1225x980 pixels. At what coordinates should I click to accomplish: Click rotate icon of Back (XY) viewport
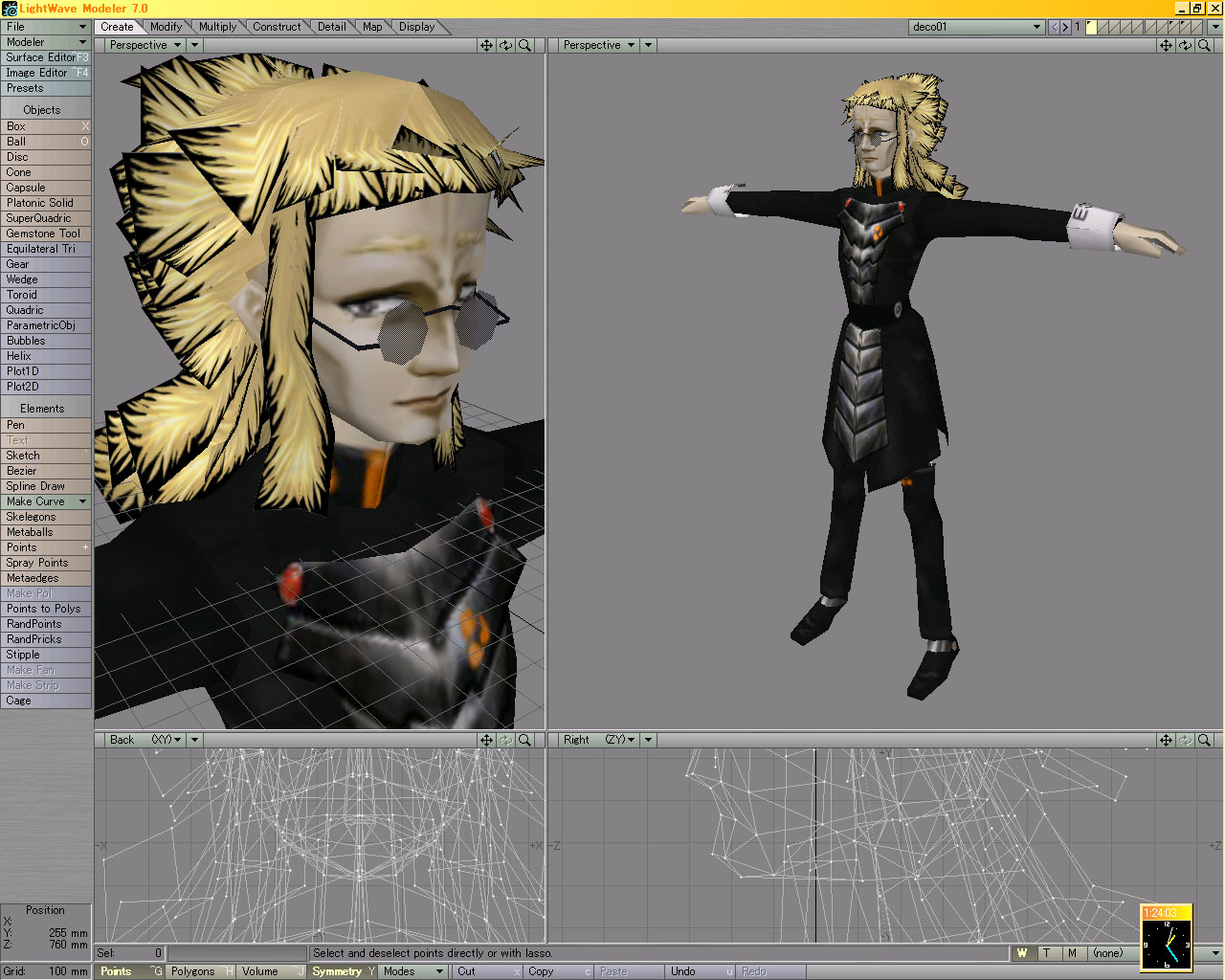[x=505, y=740]
